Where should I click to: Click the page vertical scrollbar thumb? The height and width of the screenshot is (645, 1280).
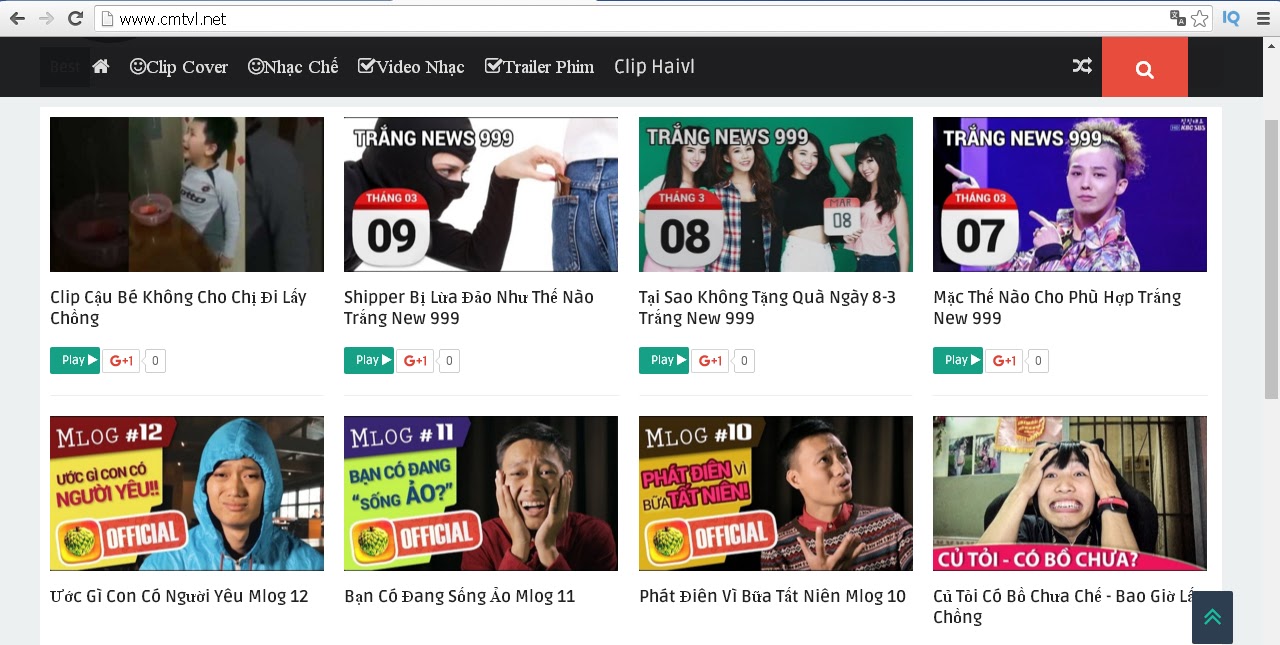[1272, 258]
